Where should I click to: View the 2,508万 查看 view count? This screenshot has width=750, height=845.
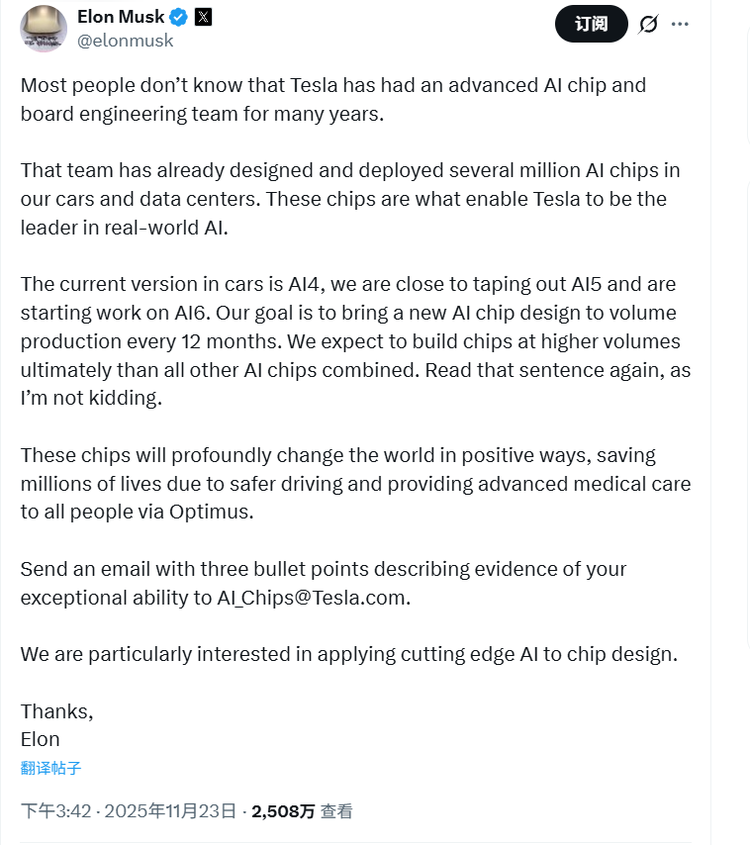[x=302, y=811]
